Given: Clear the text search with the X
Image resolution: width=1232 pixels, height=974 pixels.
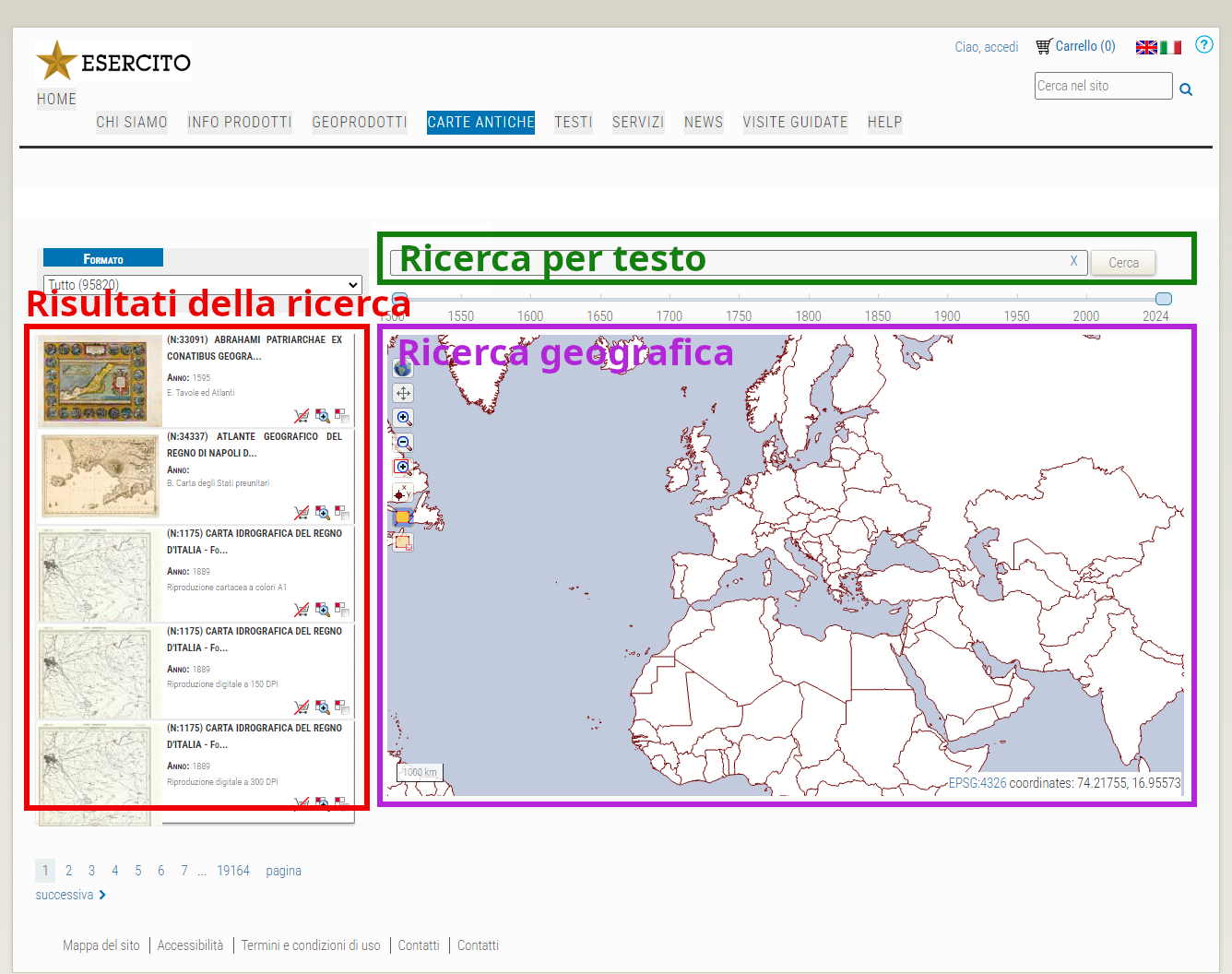Looking at the screenshot, I should (1073, 261).
